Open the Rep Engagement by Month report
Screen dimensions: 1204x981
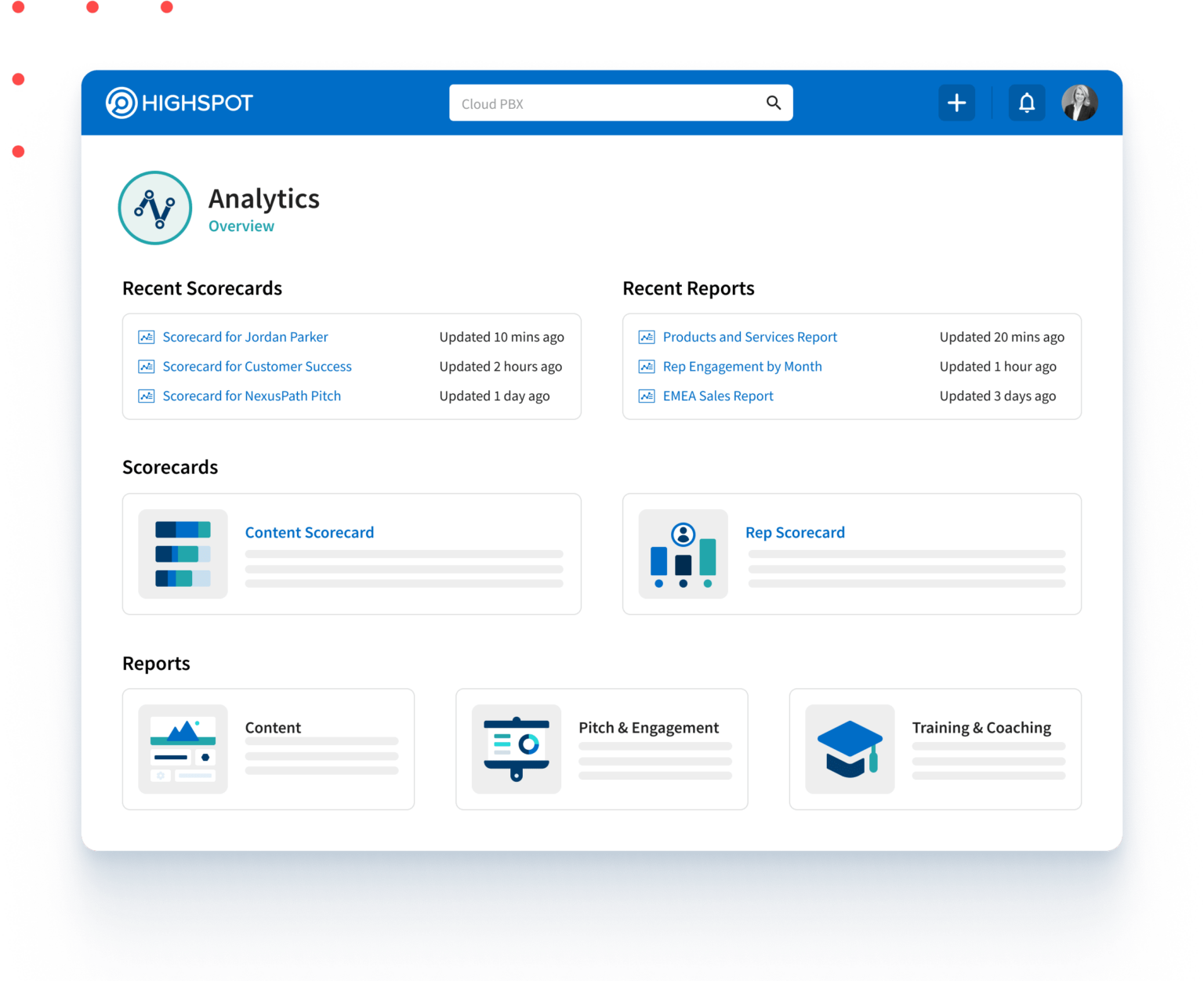742,366
